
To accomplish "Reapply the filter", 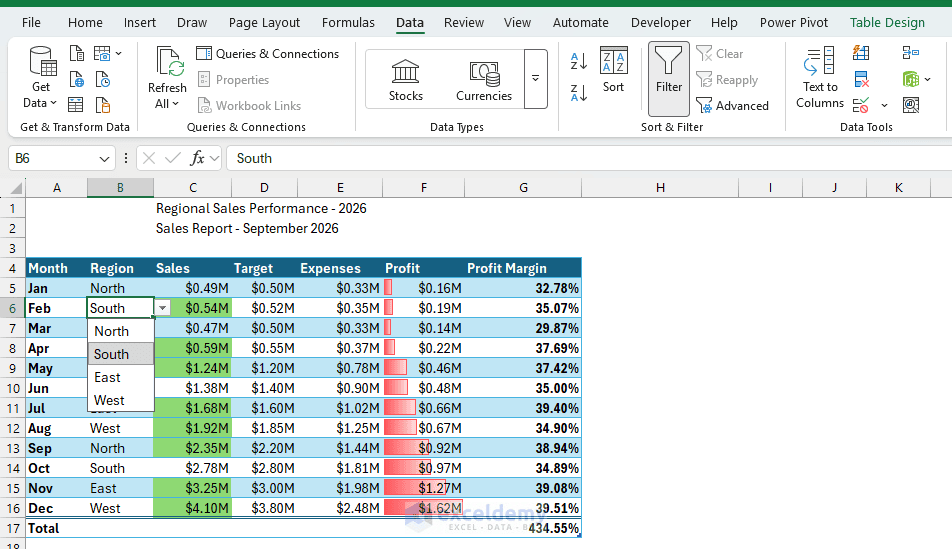I will click(x=727, y=80).
